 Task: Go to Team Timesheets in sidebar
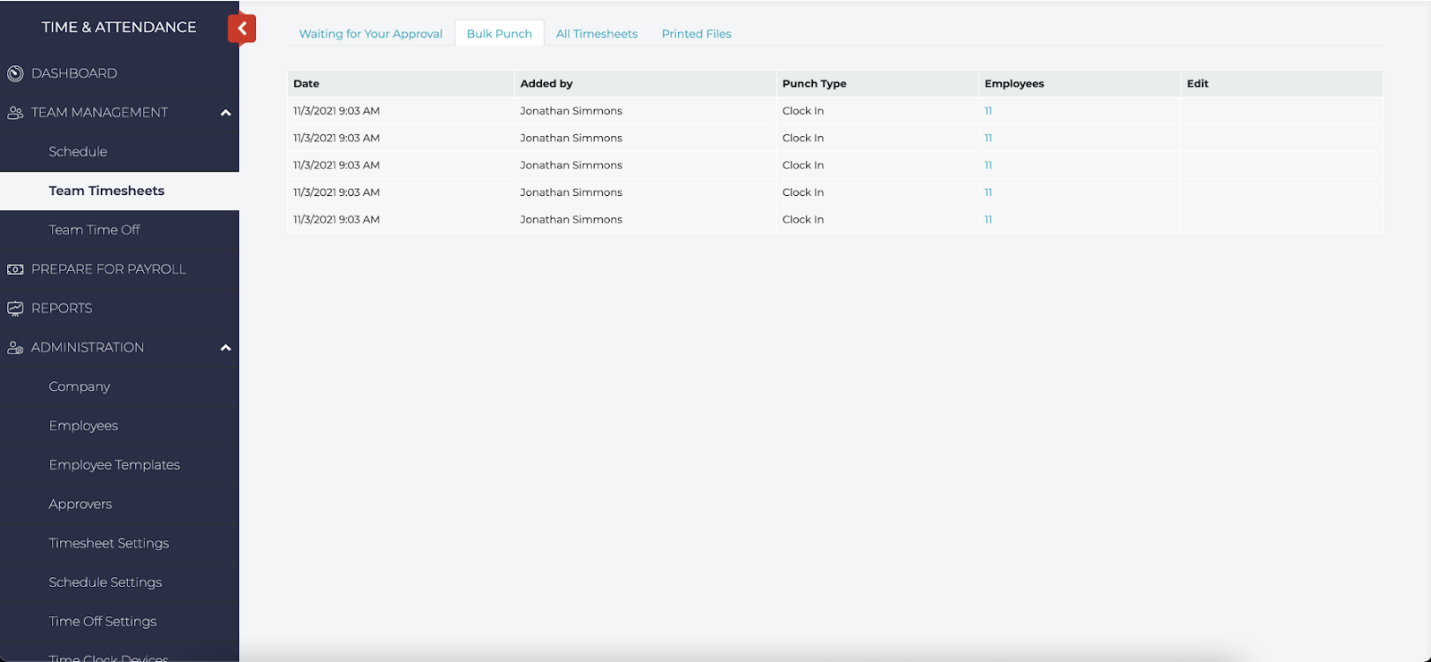point(107,190)
